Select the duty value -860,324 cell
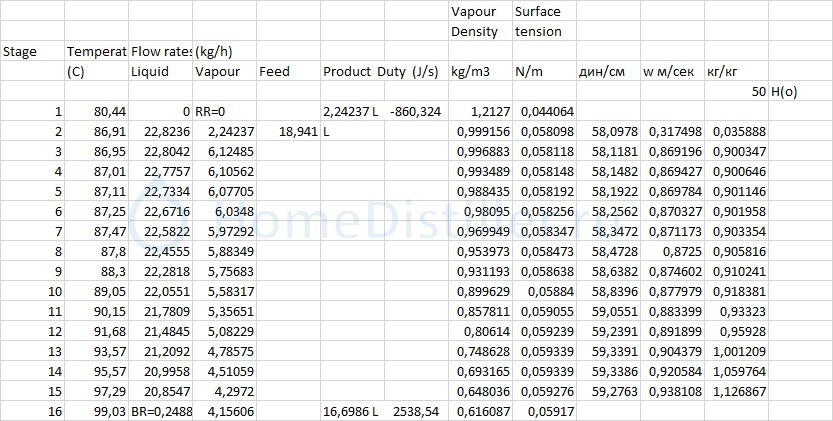 (415, 111)
